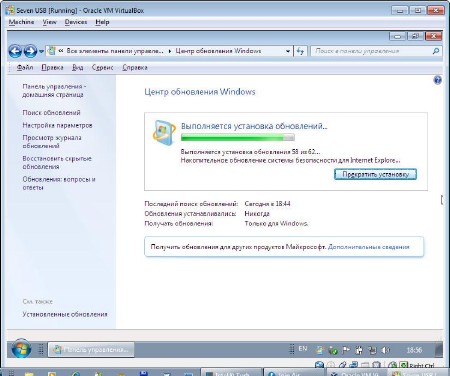Screen dimensions: 450x376
Task: Open the recent pages dropdown arrow
Action: click(41, 51)
